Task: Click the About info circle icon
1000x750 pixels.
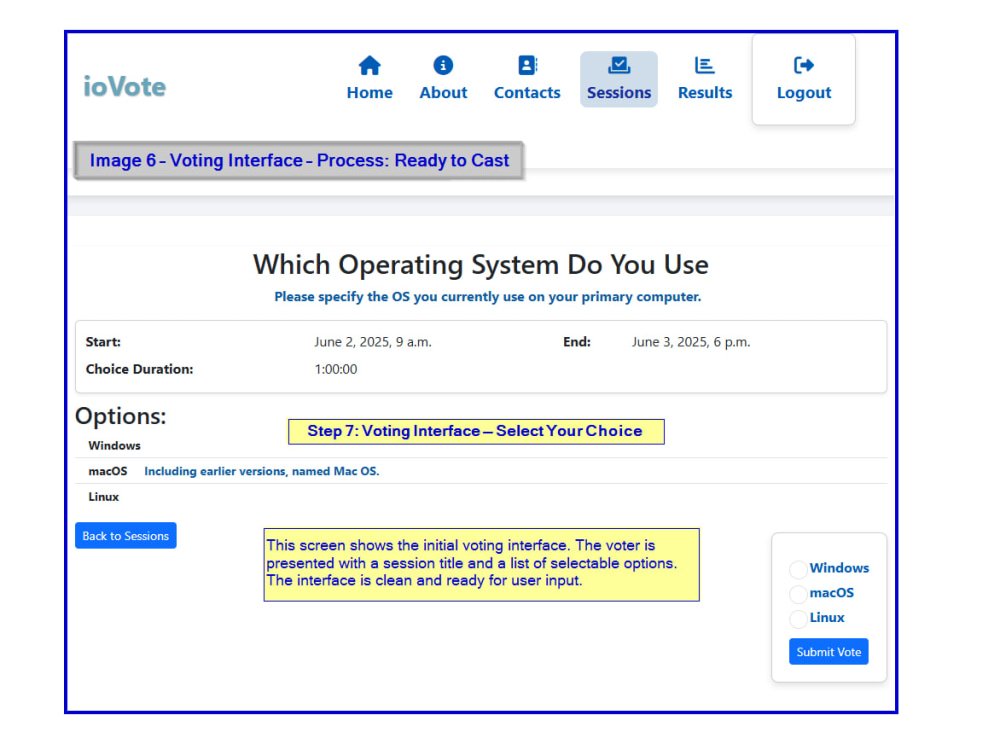Action: pyautogui.click(x=443, y=65)
